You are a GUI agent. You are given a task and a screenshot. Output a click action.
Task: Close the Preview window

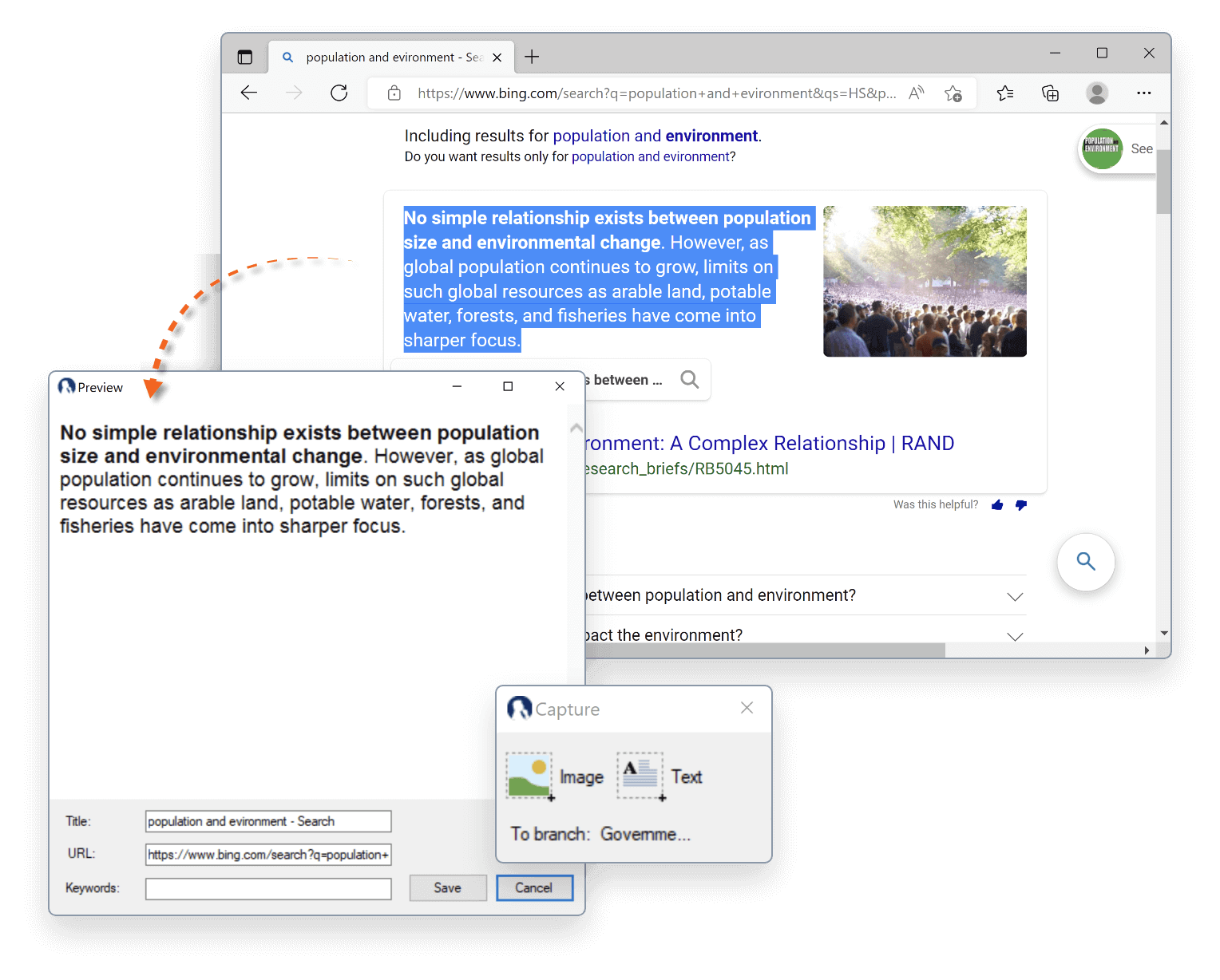coord(560,386)
